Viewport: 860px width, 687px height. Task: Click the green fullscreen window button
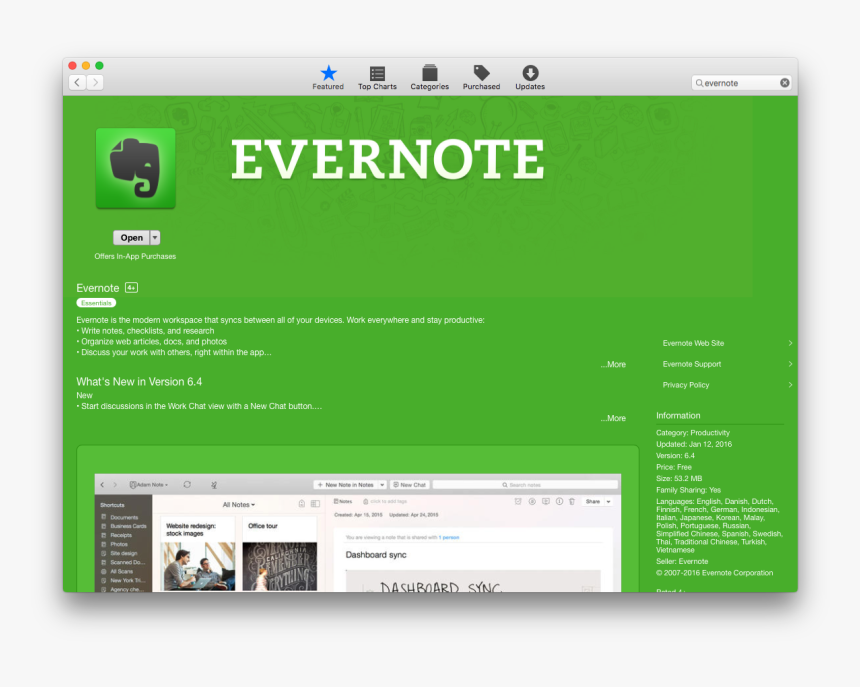coord(99,65)
